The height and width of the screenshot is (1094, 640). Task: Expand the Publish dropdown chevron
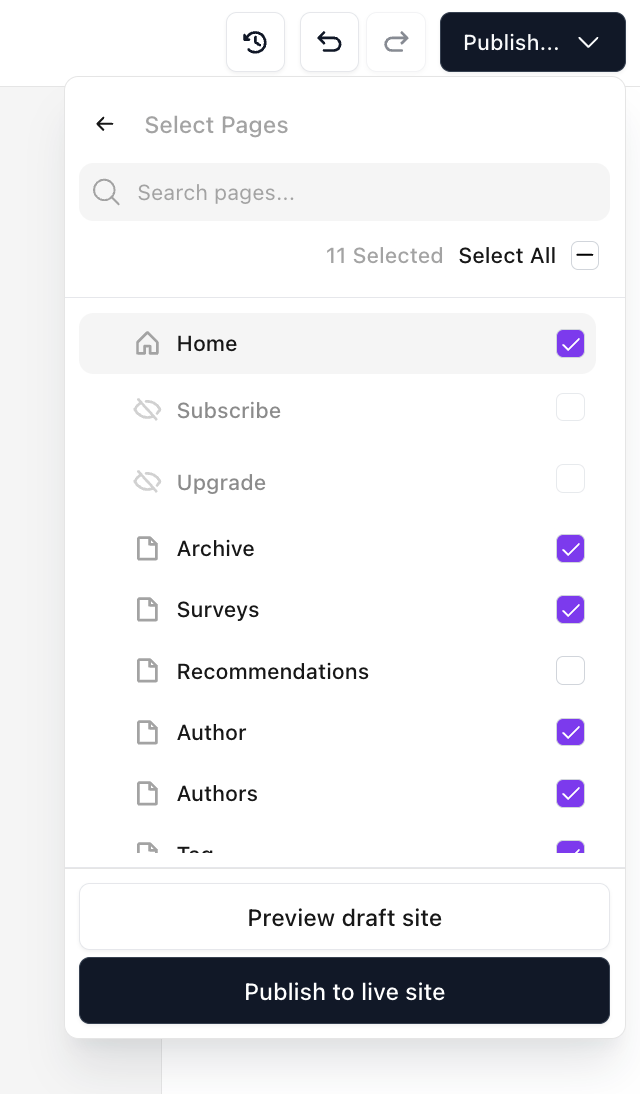pos(588,42)
